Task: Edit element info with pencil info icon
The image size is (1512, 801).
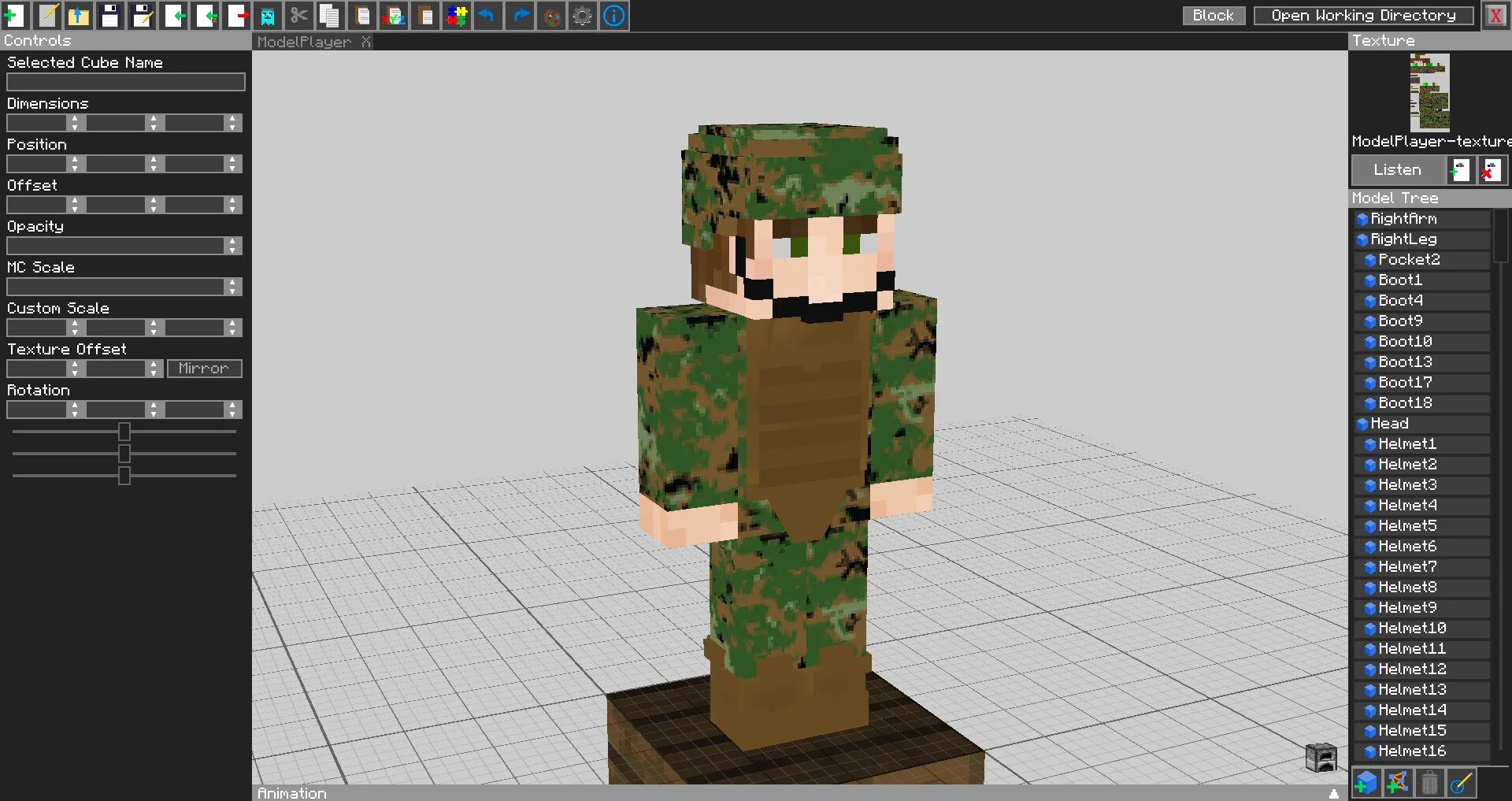Action: [x=1461, y=783]
